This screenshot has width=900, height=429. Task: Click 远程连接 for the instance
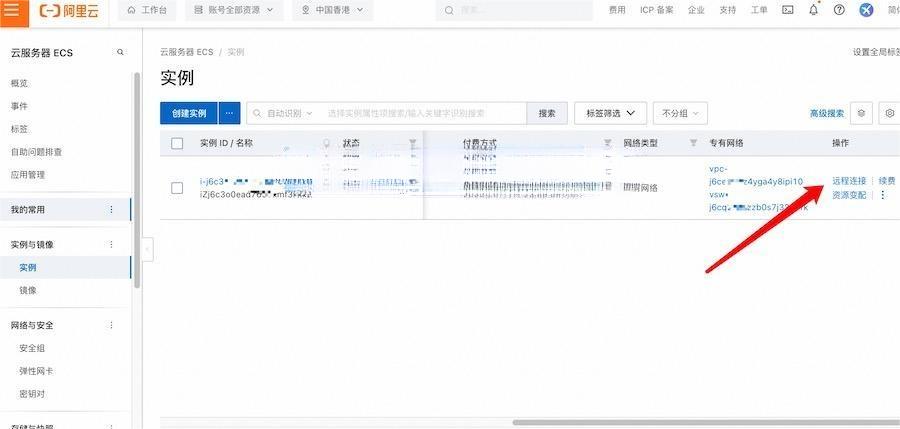849,181
